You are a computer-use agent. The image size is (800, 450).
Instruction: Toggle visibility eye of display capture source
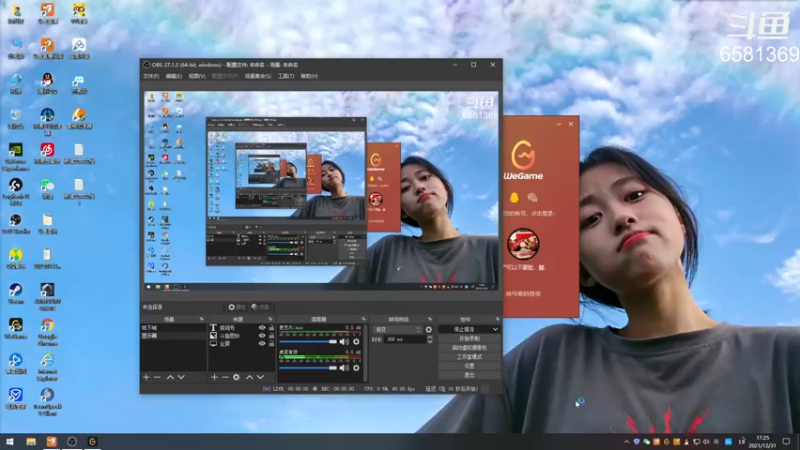click(262, 344)
